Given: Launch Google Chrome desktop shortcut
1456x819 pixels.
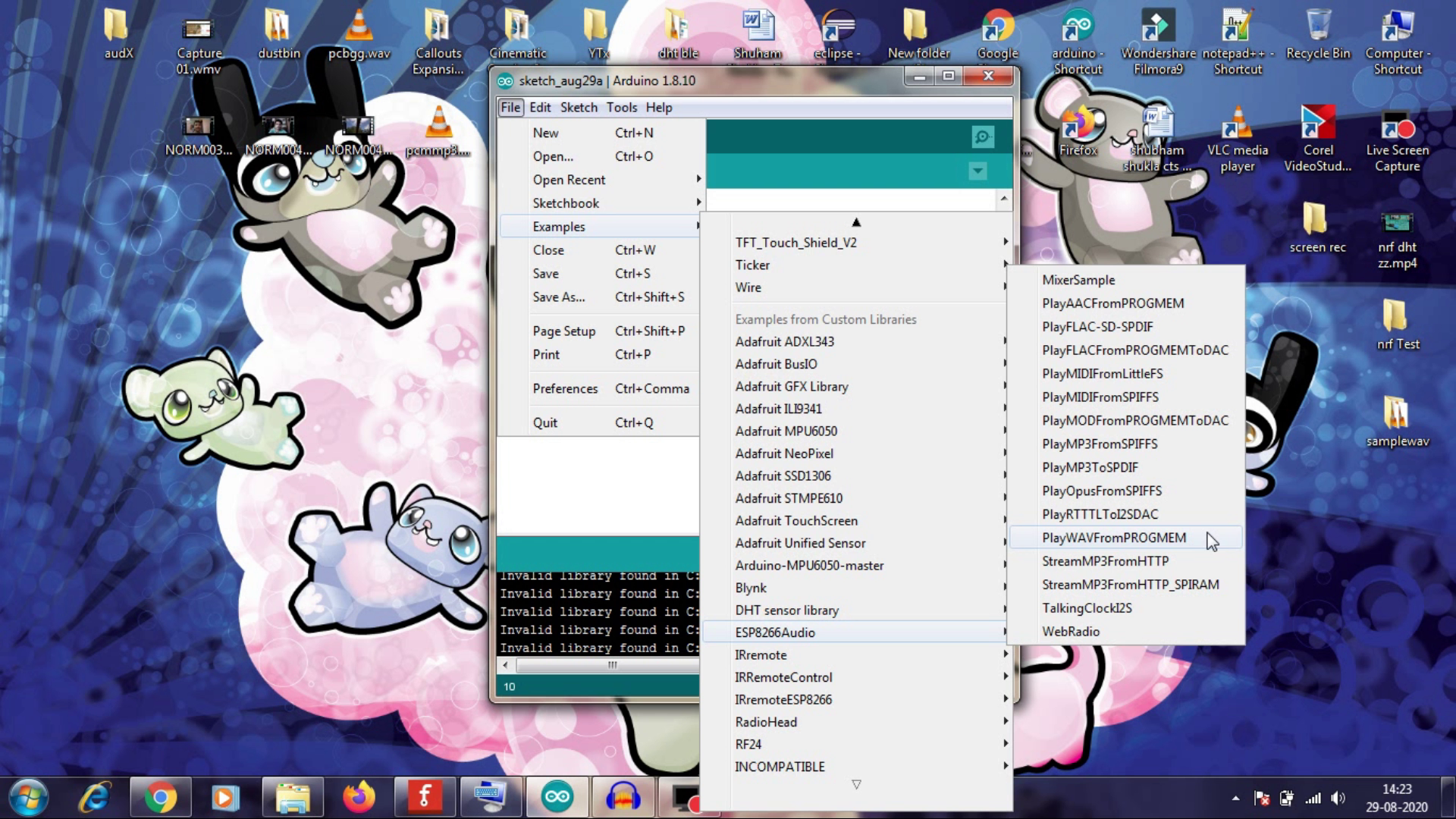Looking at the screenshot, I should 997,34.
